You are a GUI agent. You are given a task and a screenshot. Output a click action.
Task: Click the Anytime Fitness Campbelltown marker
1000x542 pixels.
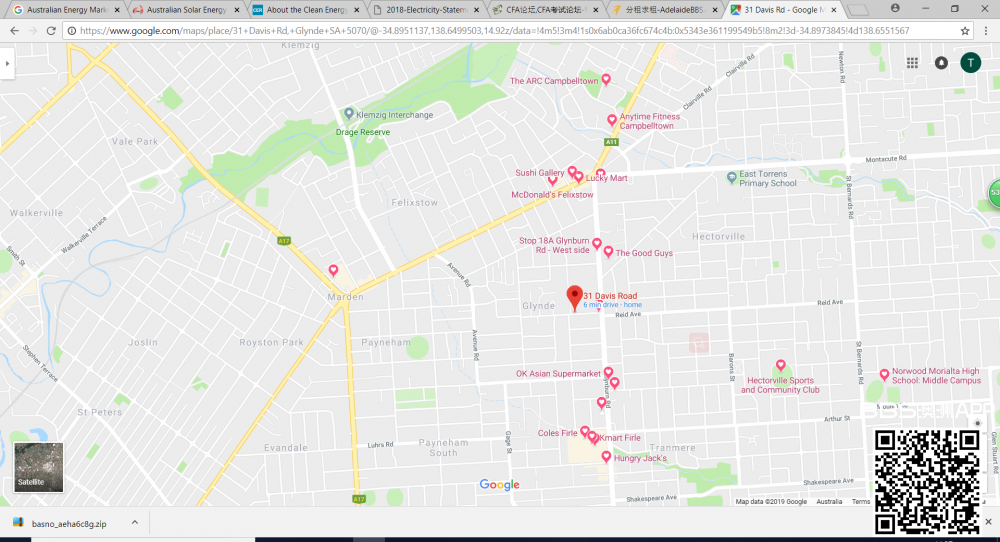point(612,120)
